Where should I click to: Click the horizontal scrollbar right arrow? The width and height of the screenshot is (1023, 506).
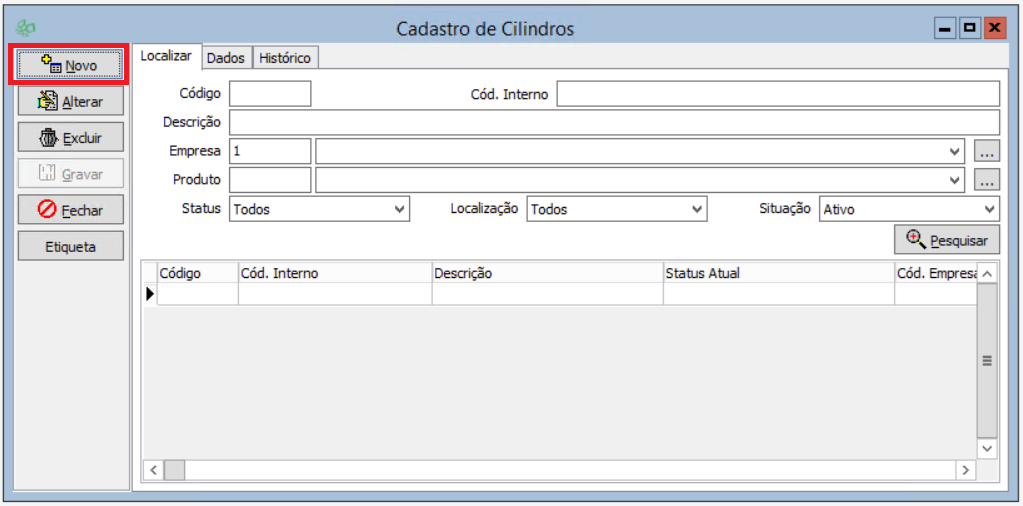[x=965, y=469]
